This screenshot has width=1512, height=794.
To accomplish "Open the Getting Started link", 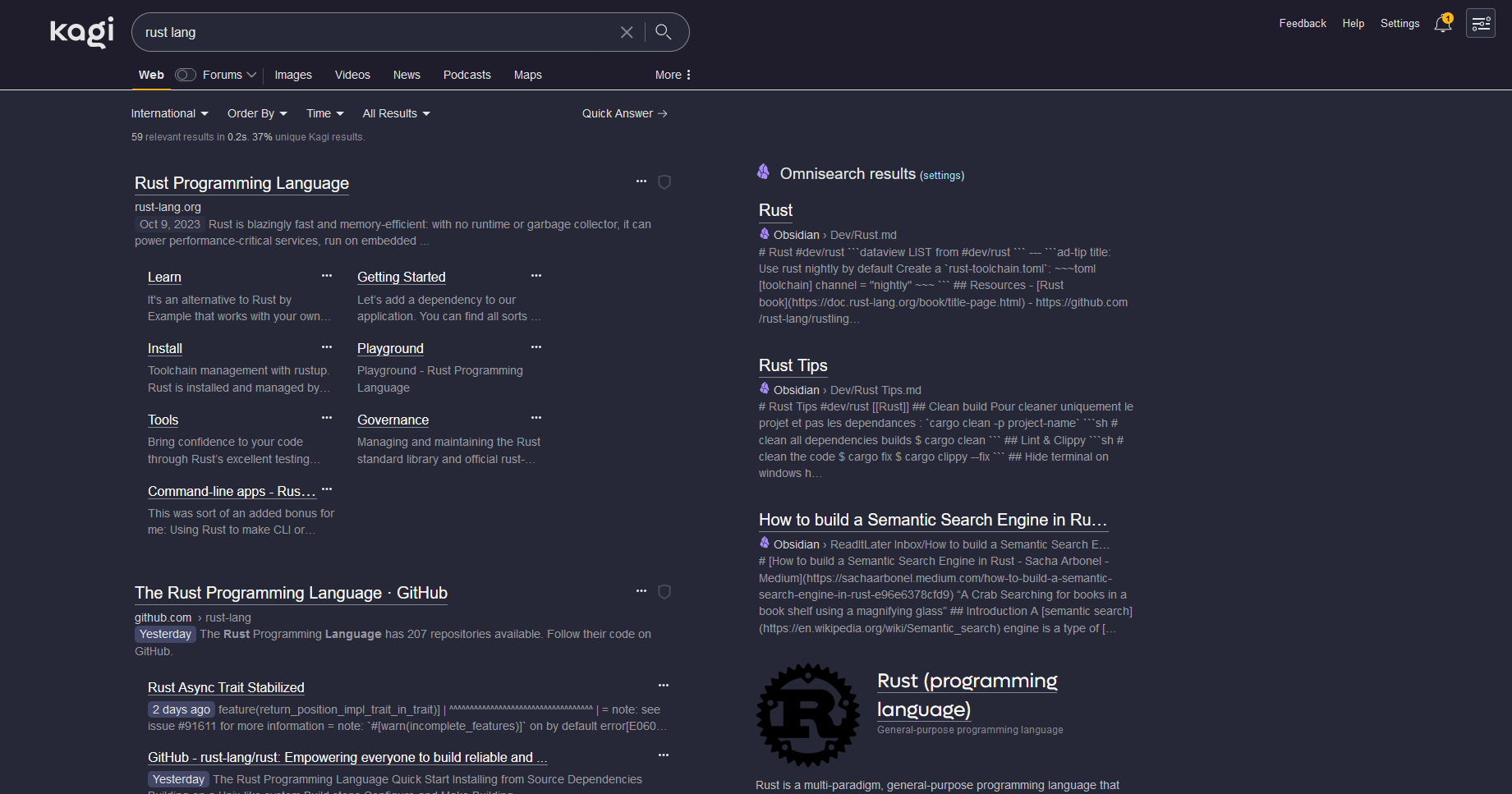I will 401,278.
